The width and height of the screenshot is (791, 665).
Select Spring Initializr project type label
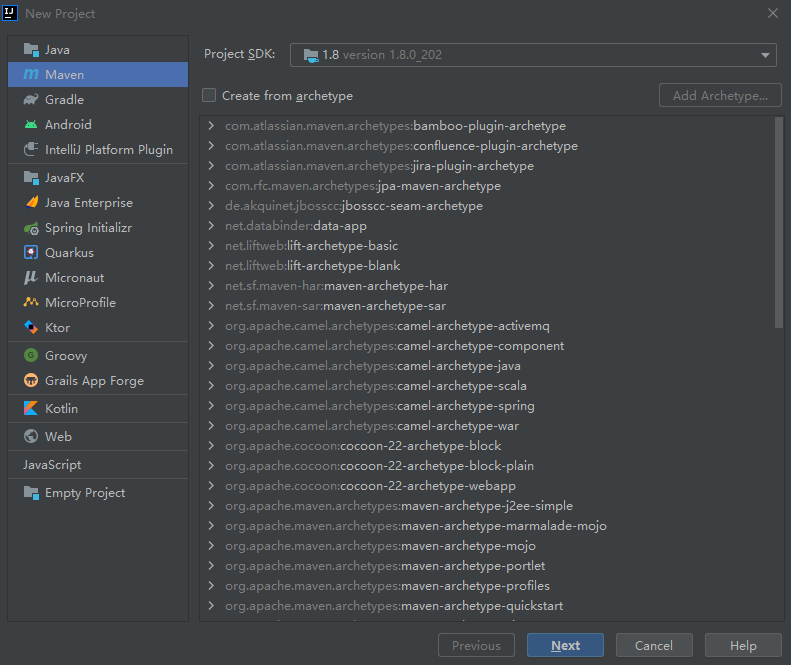(x=88, y=228)
